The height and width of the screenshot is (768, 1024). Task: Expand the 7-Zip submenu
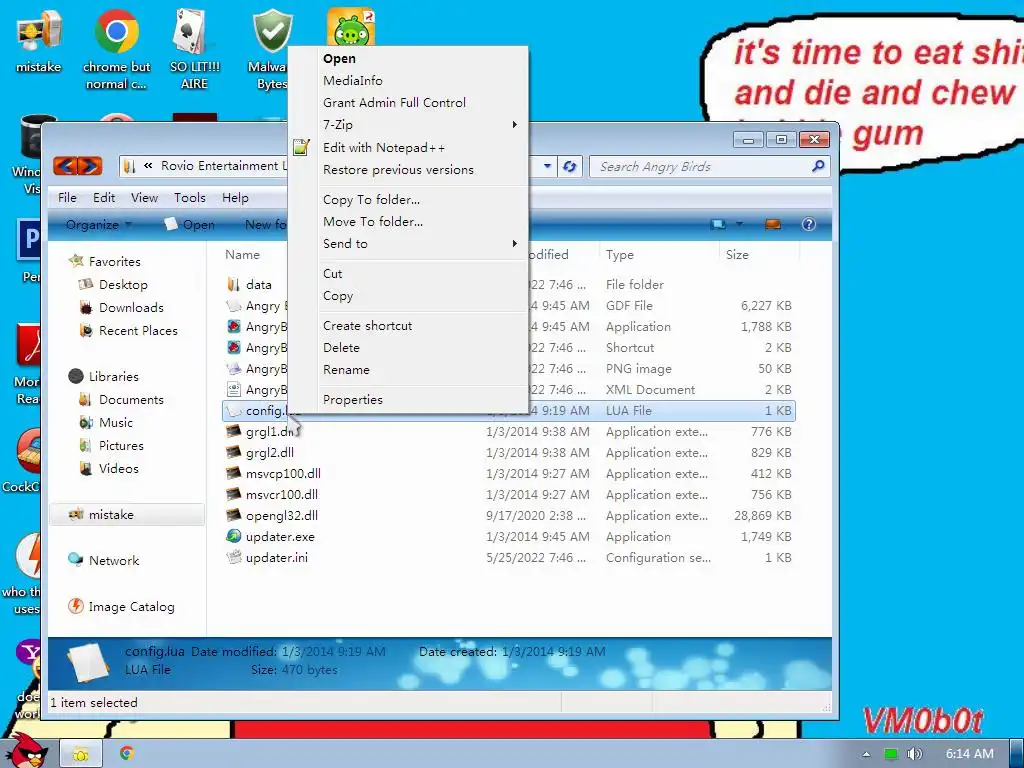(408, 125)
